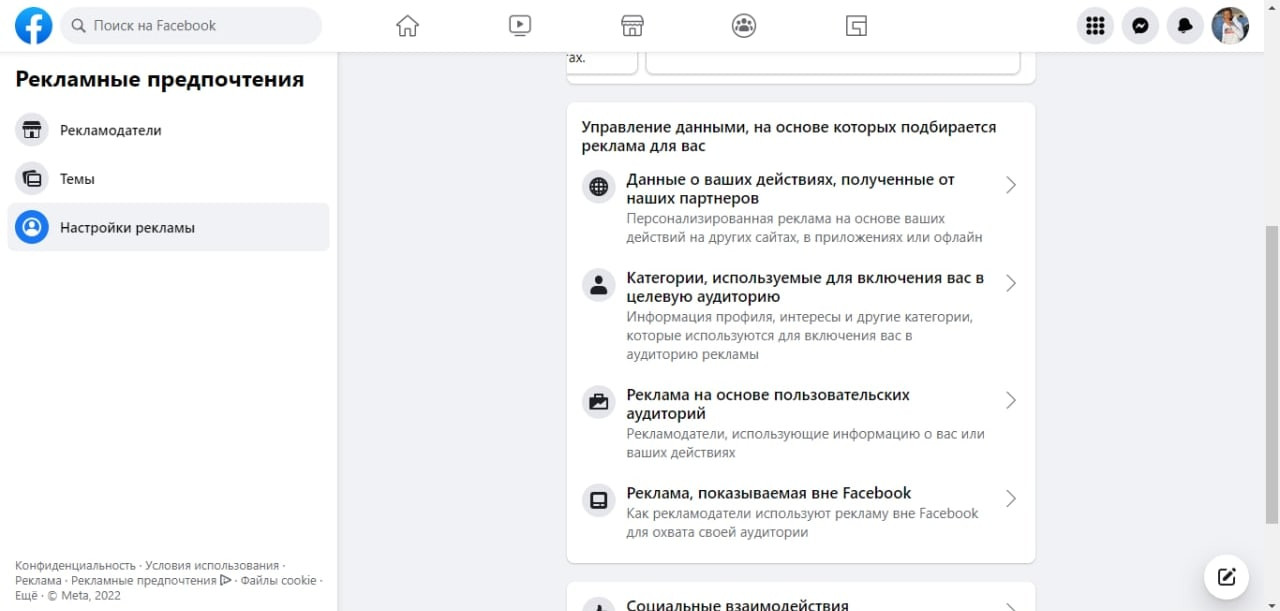
Task: Open the Gaming icon in top bar
Action: 856,26
